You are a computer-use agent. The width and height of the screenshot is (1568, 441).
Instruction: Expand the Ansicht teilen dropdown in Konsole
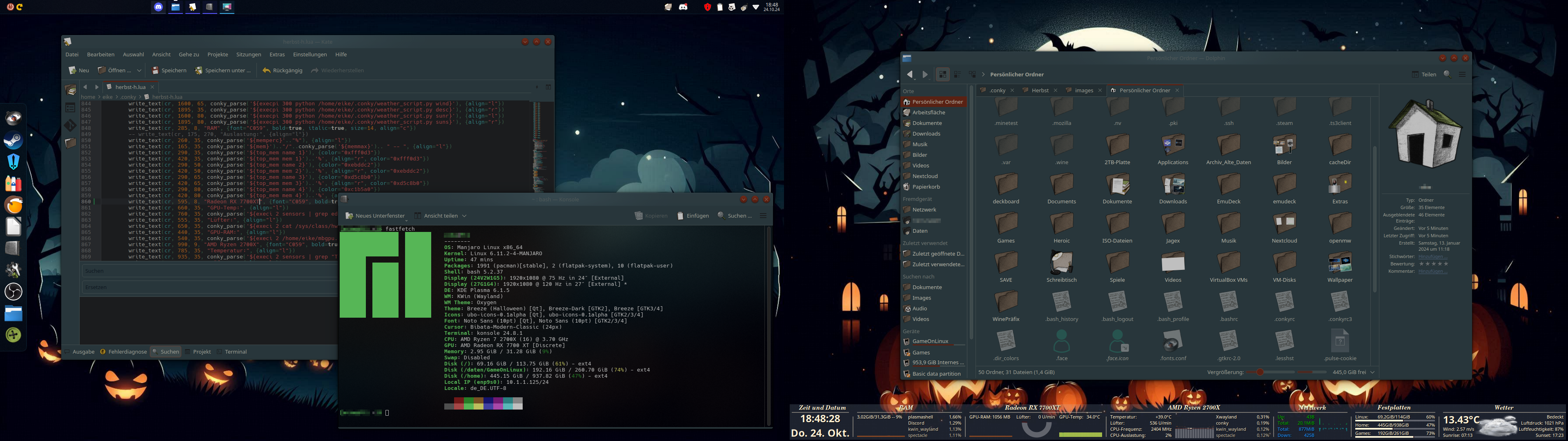coord(464,216)
